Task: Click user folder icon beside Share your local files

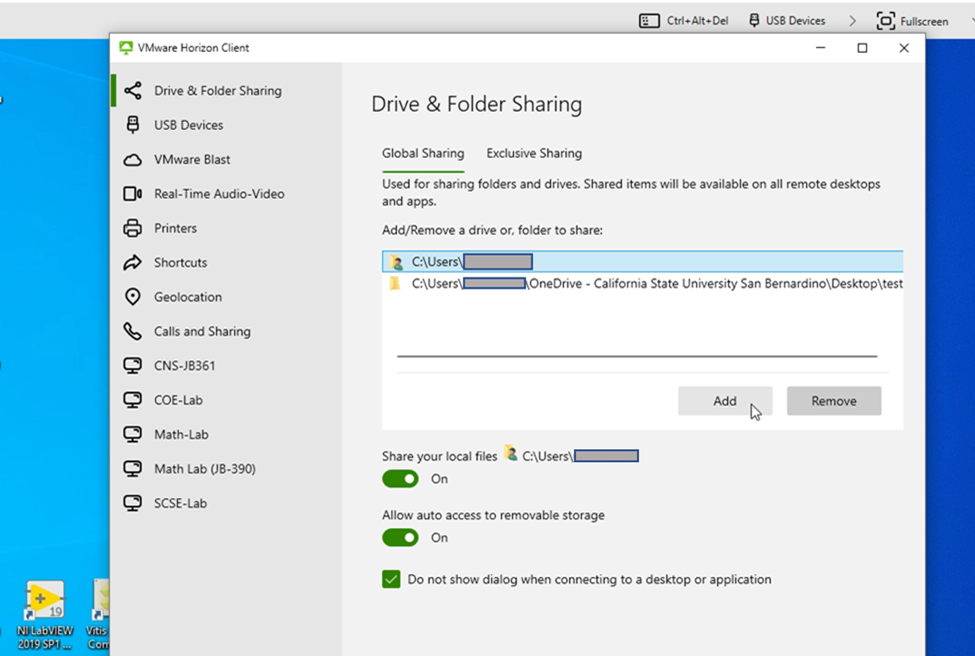Action: [511, 454]
